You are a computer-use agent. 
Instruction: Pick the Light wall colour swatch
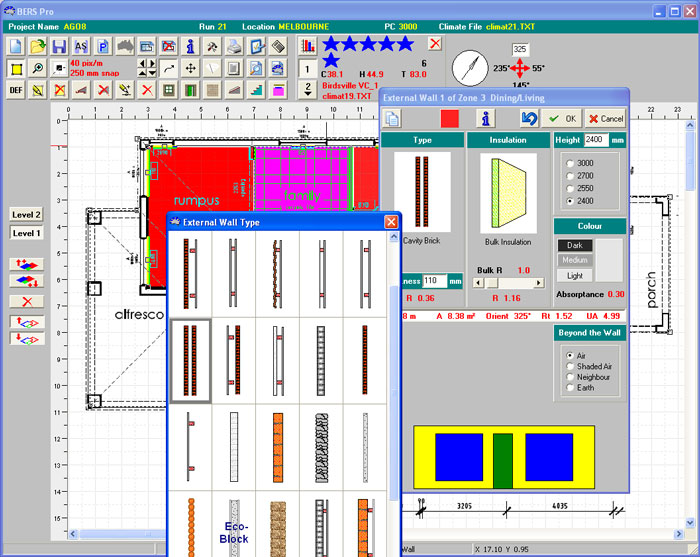tap(574, 275)
